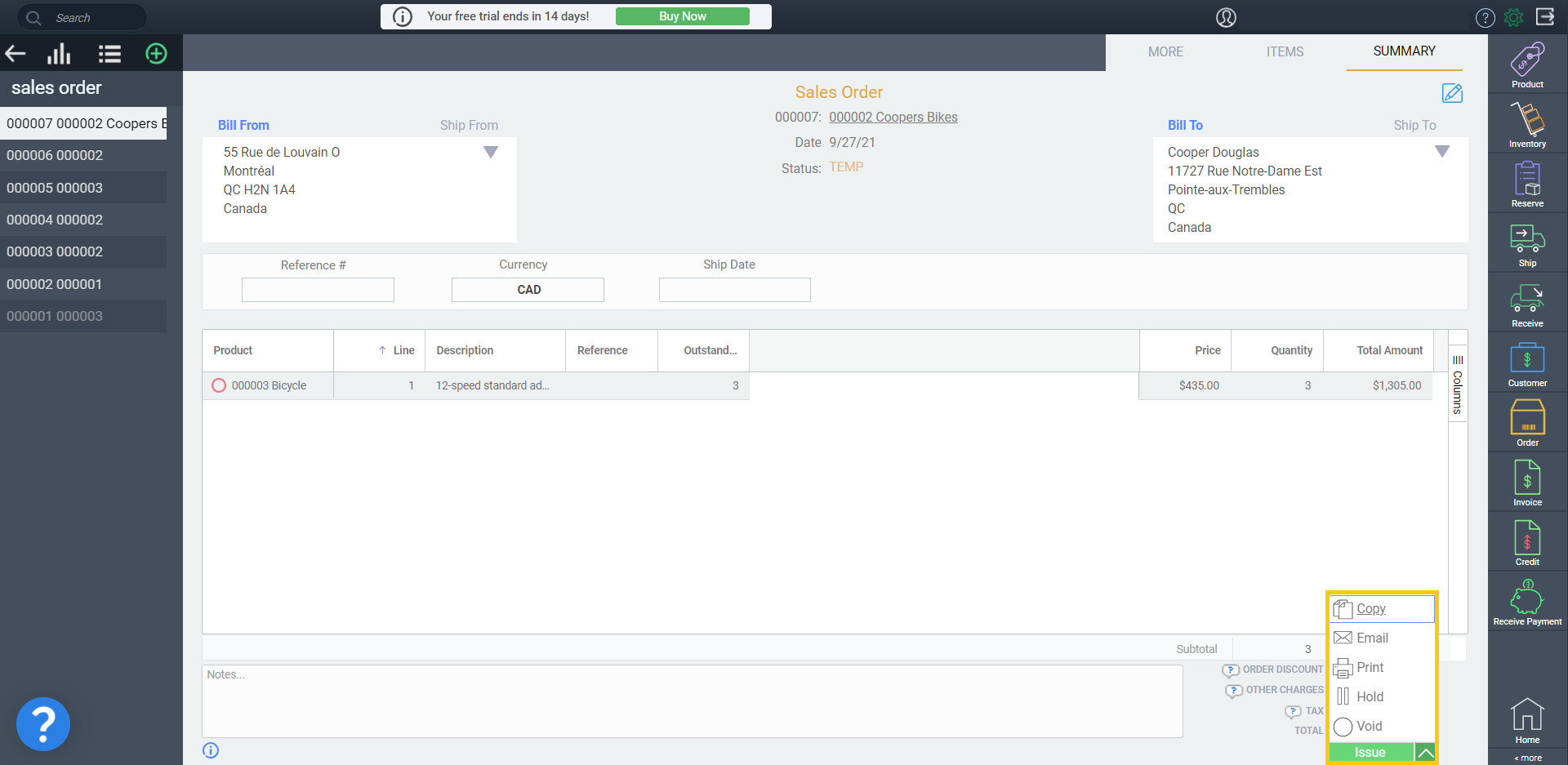The height and width of the screenshot is (765, 1568).
Task: Open the Receive module
Action: click(x=1527, y=305)
